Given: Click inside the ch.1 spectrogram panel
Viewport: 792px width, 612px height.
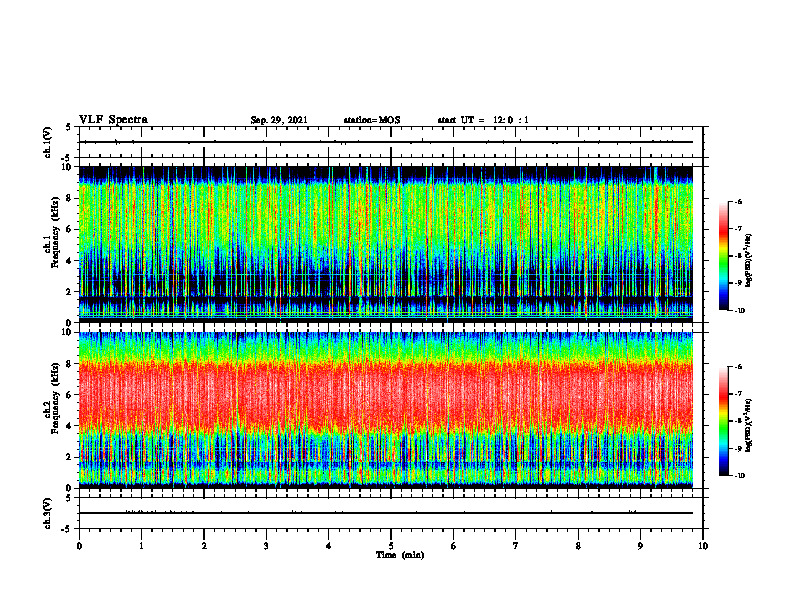Looking at the screenshot, I should pos(386,244).
